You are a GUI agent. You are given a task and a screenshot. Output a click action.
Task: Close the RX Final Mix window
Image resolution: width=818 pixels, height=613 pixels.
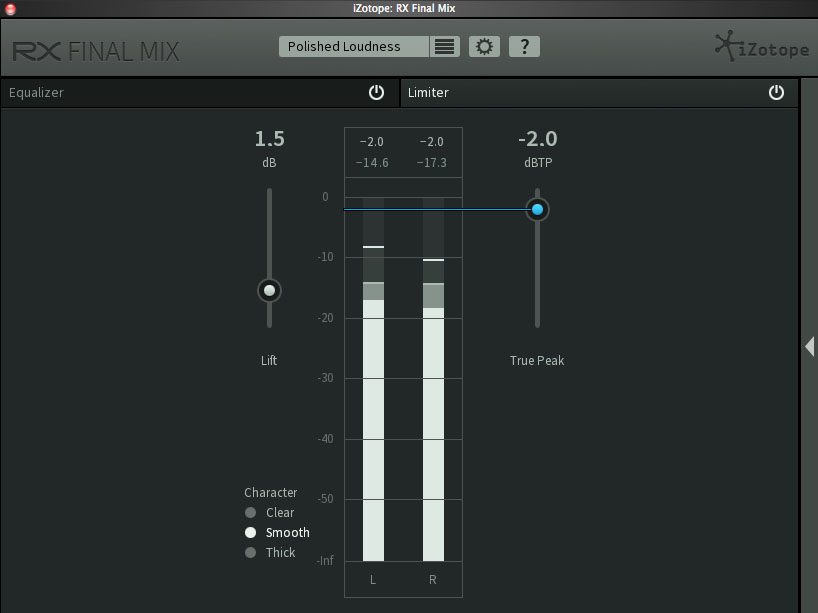[x=10, y=8]
